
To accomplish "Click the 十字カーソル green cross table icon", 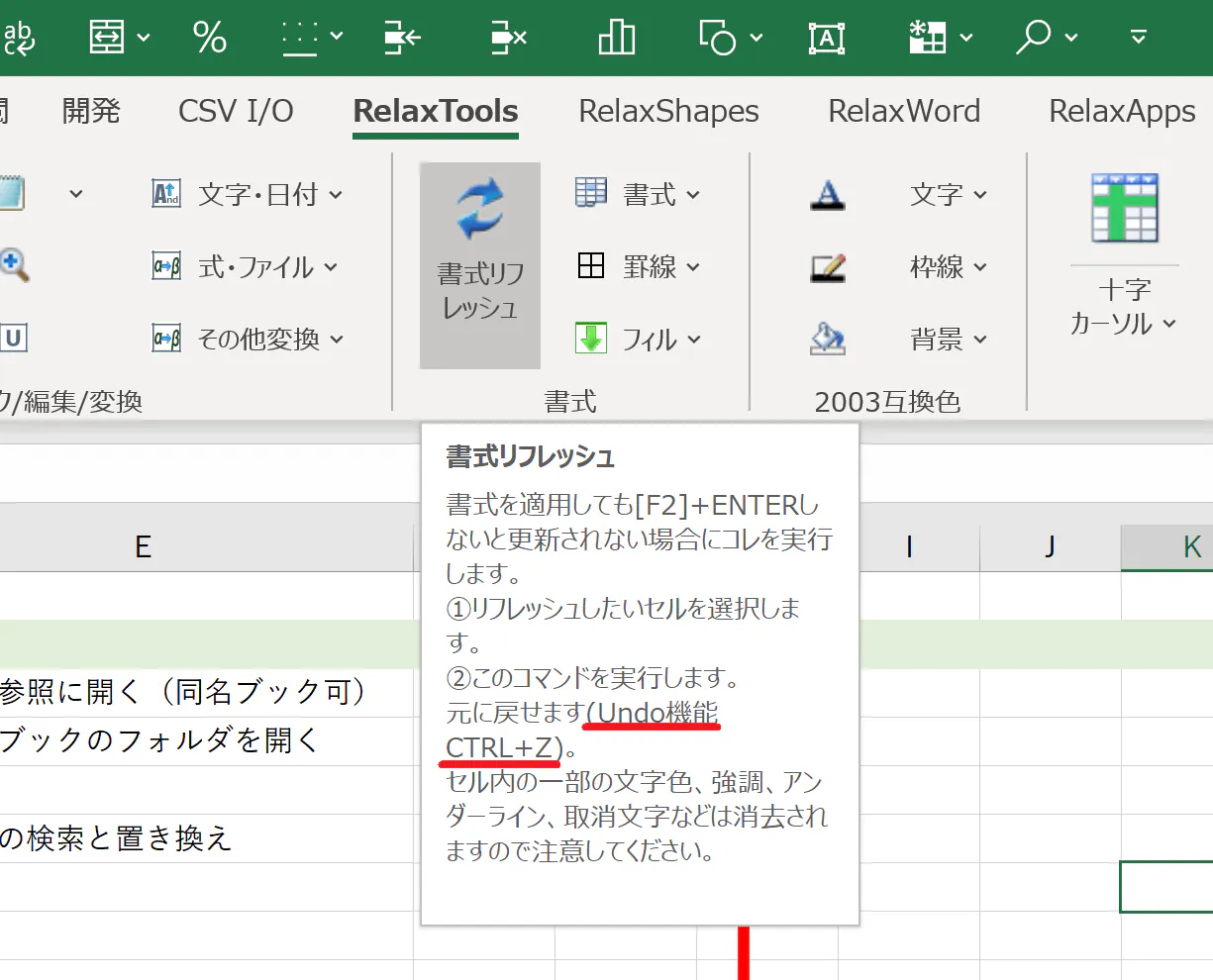I will (1125, 209).
